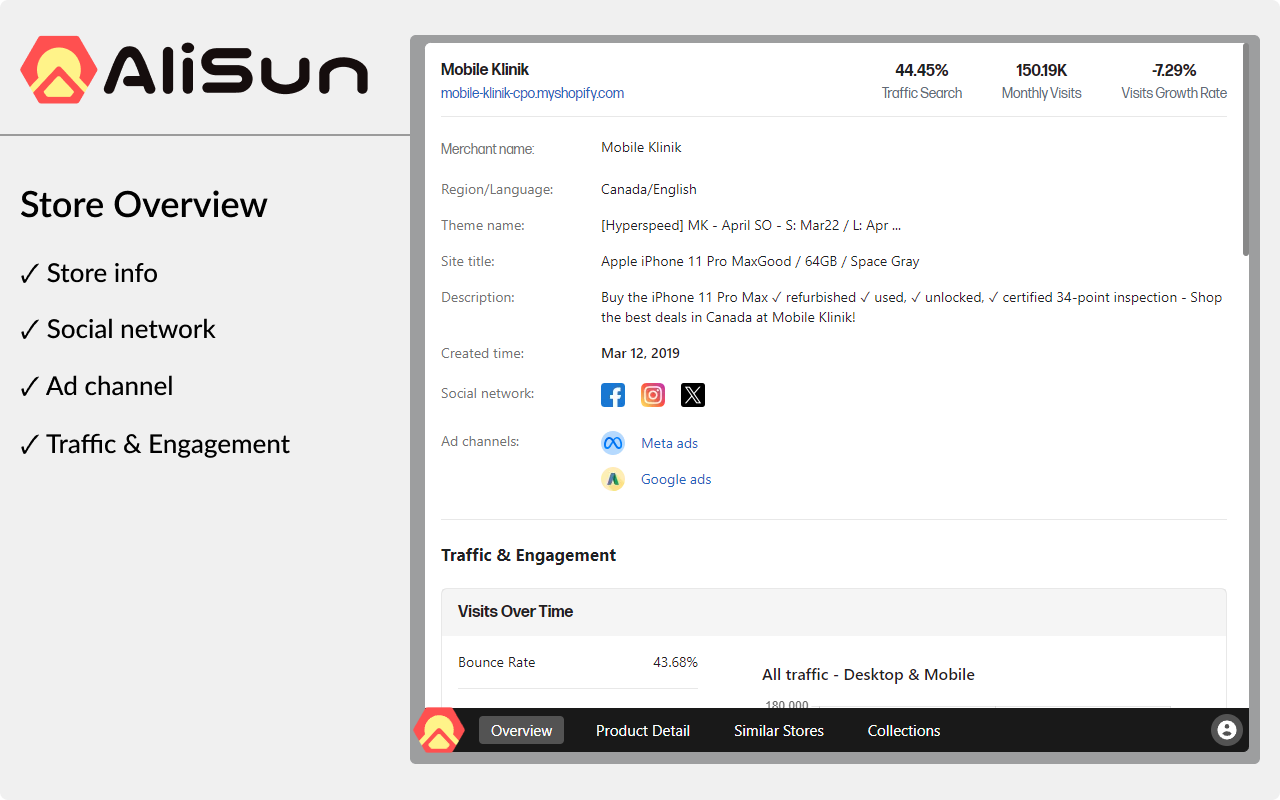Click the Merchant name value Mobile Klinik
Image resolution: width=1280 pixels, height=800 pixels.
click(641, 147)
